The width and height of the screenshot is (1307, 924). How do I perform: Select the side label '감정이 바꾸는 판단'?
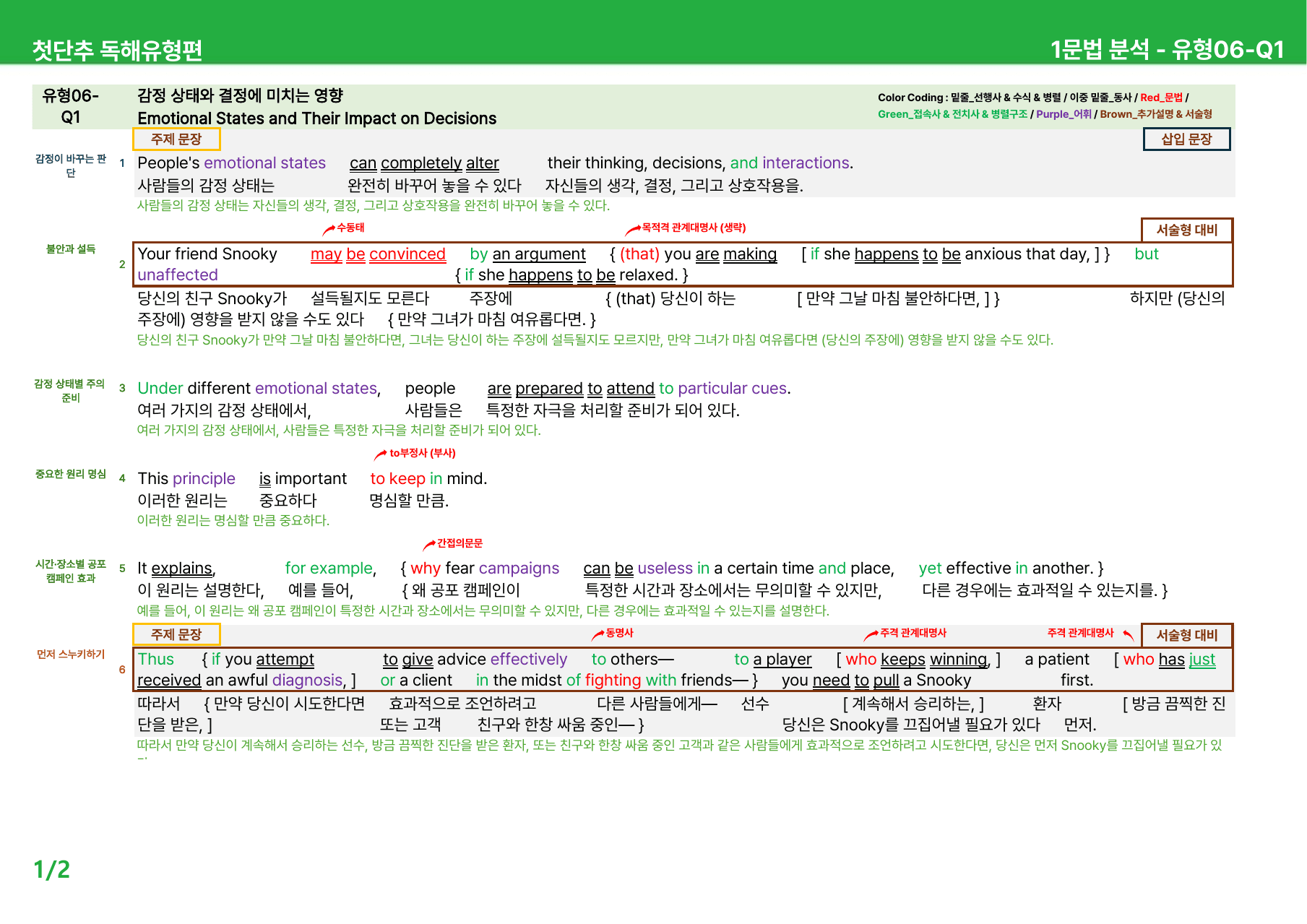coord(71,165)
